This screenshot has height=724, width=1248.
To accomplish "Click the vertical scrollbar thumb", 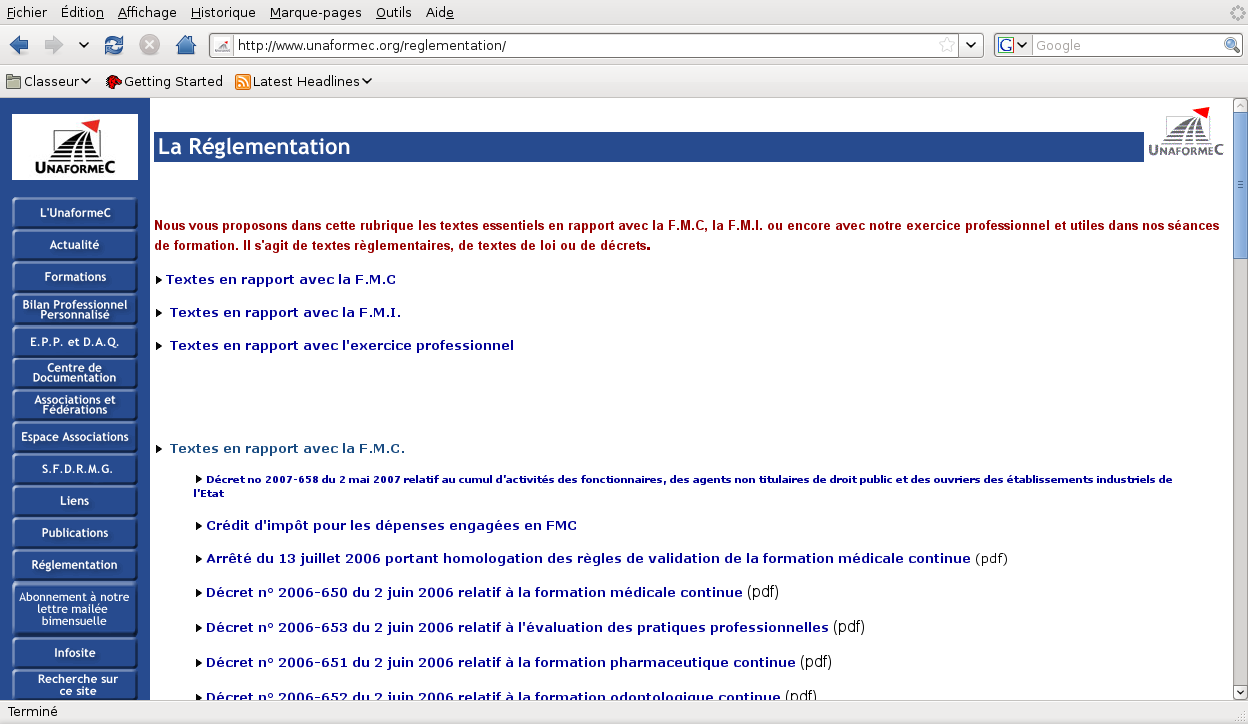I will pos(1240,185).
